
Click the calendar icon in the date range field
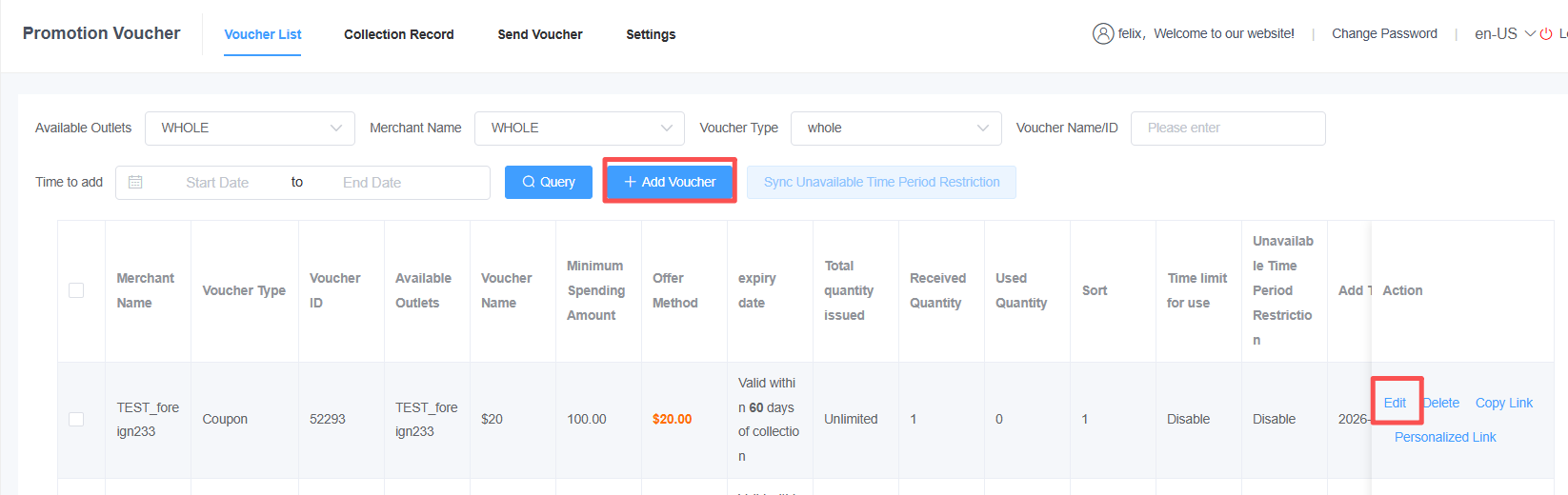(135, 182)
